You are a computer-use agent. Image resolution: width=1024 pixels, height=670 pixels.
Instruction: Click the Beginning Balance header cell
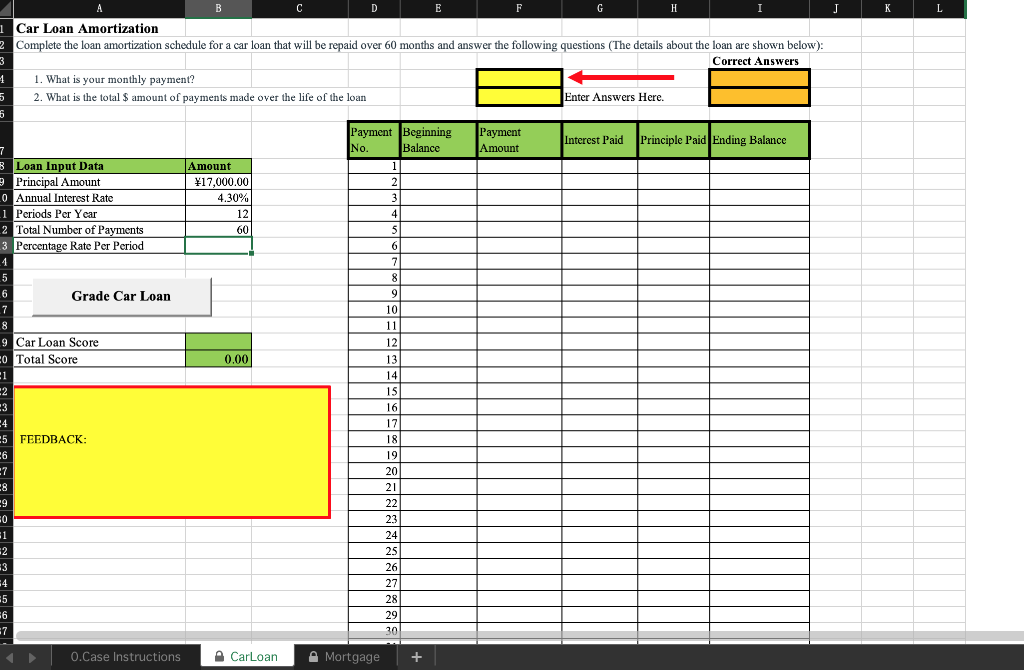click(439, 140)
